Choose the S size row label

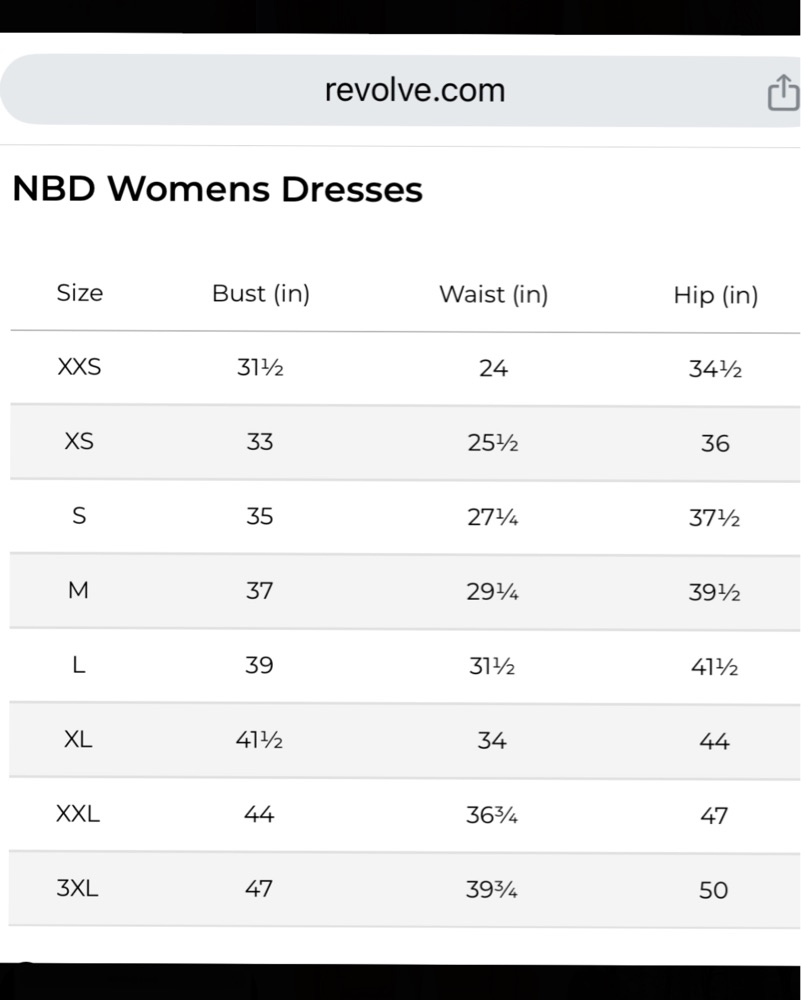[x=79, y=515]
